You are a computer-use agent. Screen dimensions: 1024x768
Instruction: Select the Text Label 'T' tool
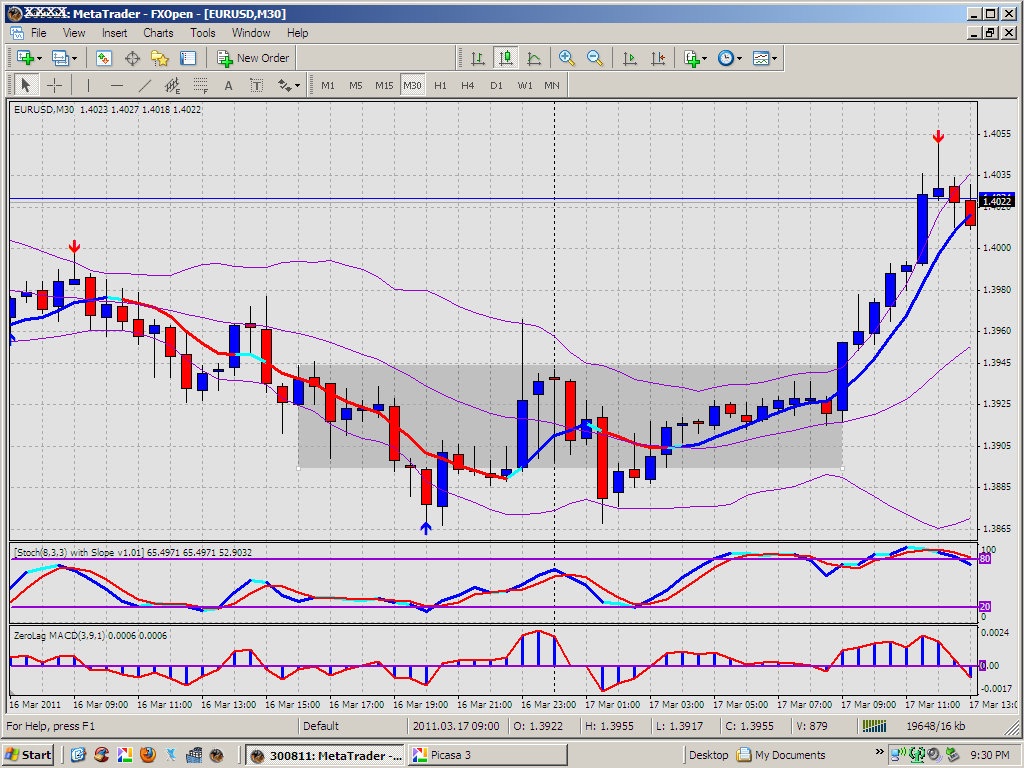257,85
